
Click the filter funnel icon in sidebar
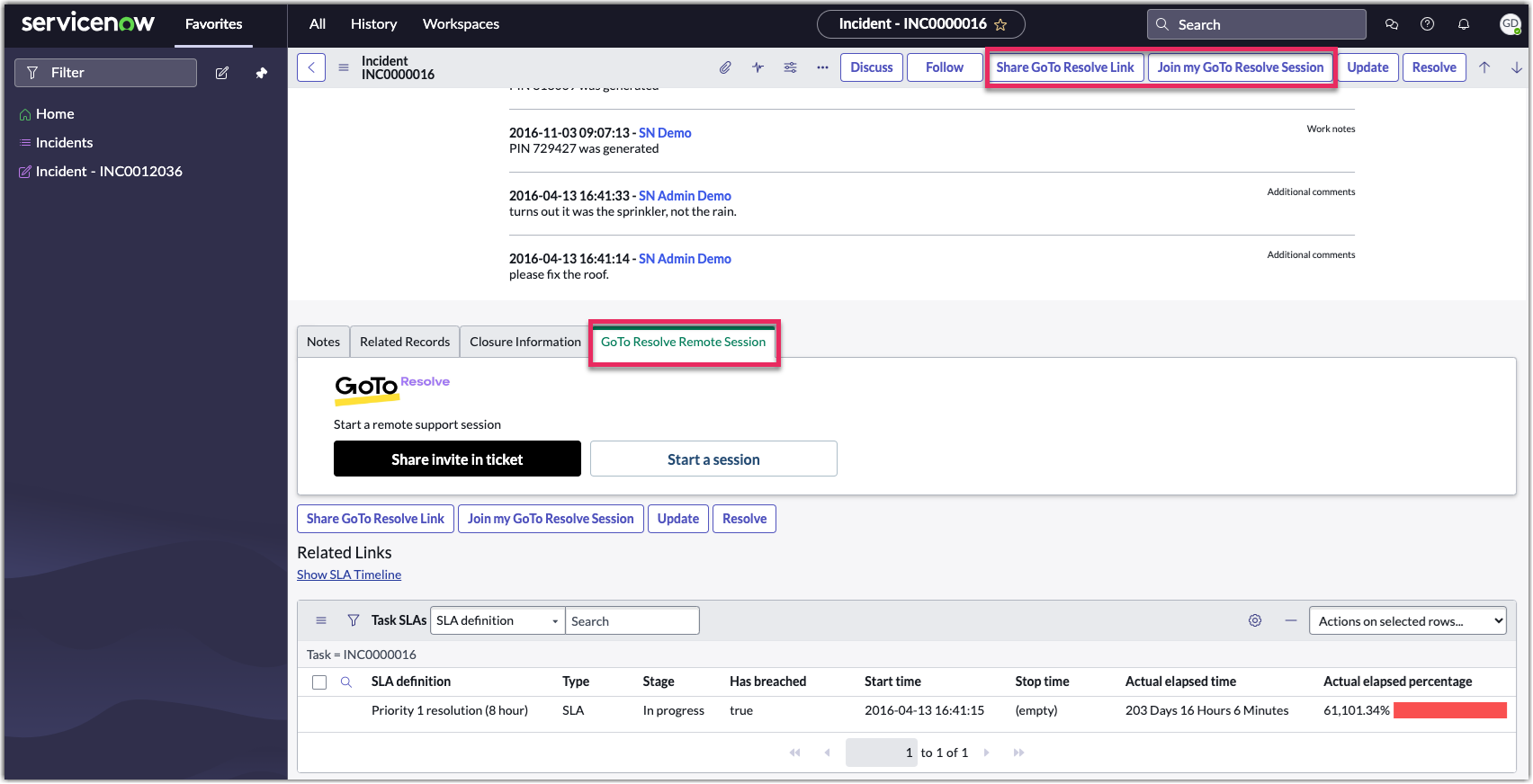(x=32, y=73)
